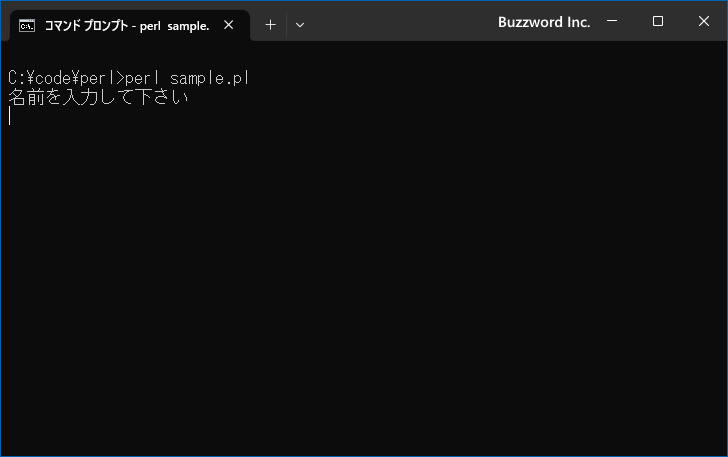Image resolution: width=728 pixels, height=457 pixels.
Task: Open a new tab with the plus button
Action: (270, 25)
